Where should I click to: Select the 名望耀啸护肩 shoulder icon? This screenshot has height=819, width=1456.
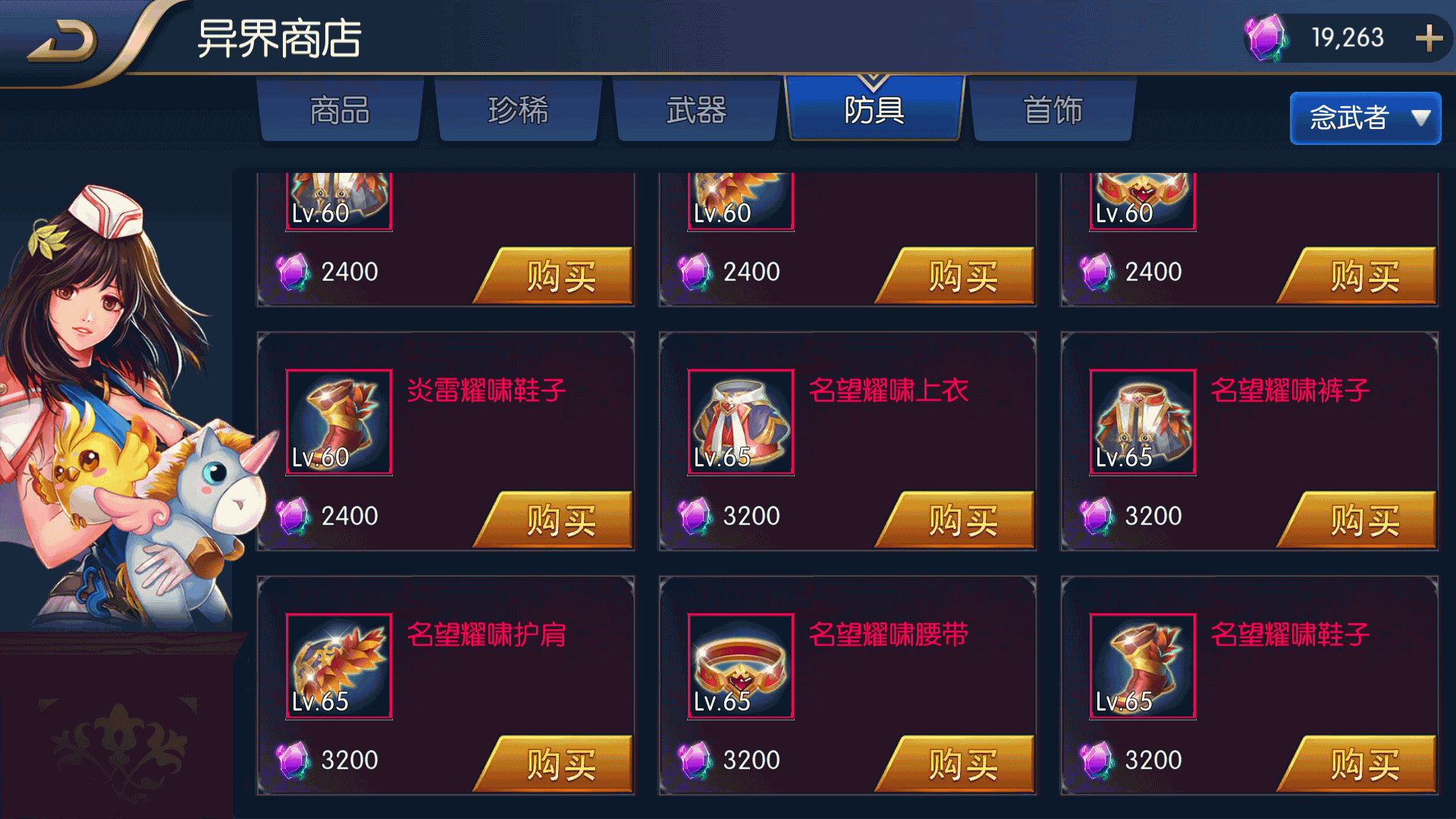coord(338,666)
